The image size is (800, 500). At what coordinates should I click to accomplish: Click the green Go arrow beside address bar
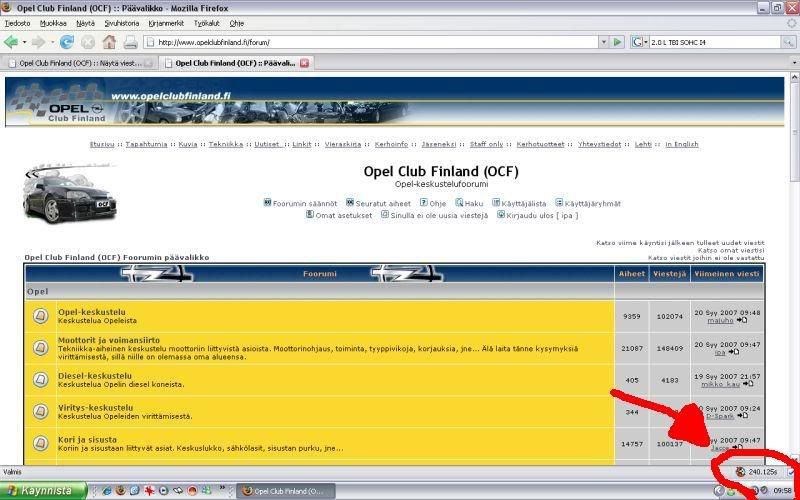(x=617, y=42)
